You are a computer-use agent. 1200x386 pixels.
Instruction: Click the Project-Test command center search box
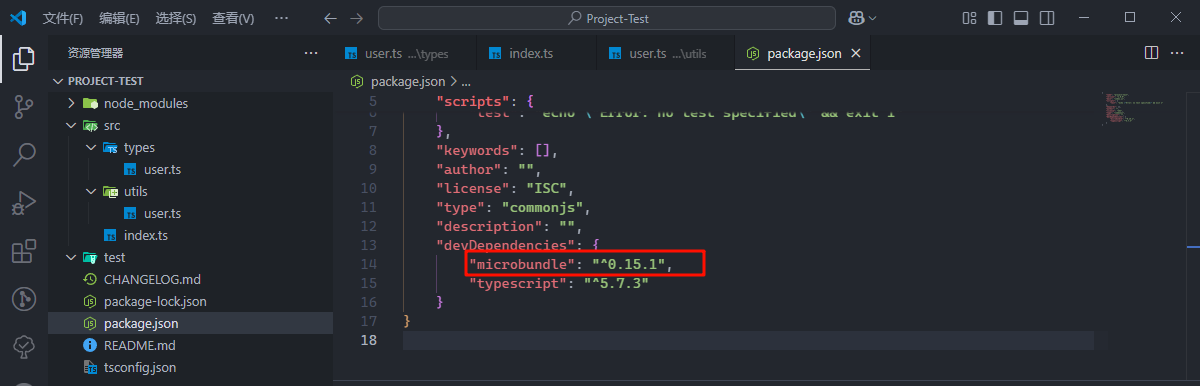(x=608, y=18)
